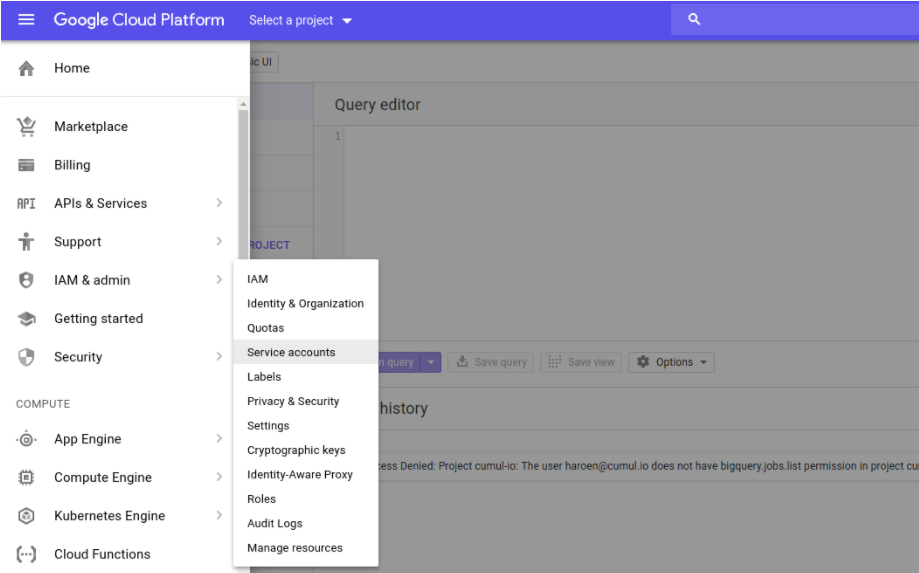Viewport: 919px width, 573px height.
Task: Click the APIs & Services icon
Action: [x=27, y=204]
